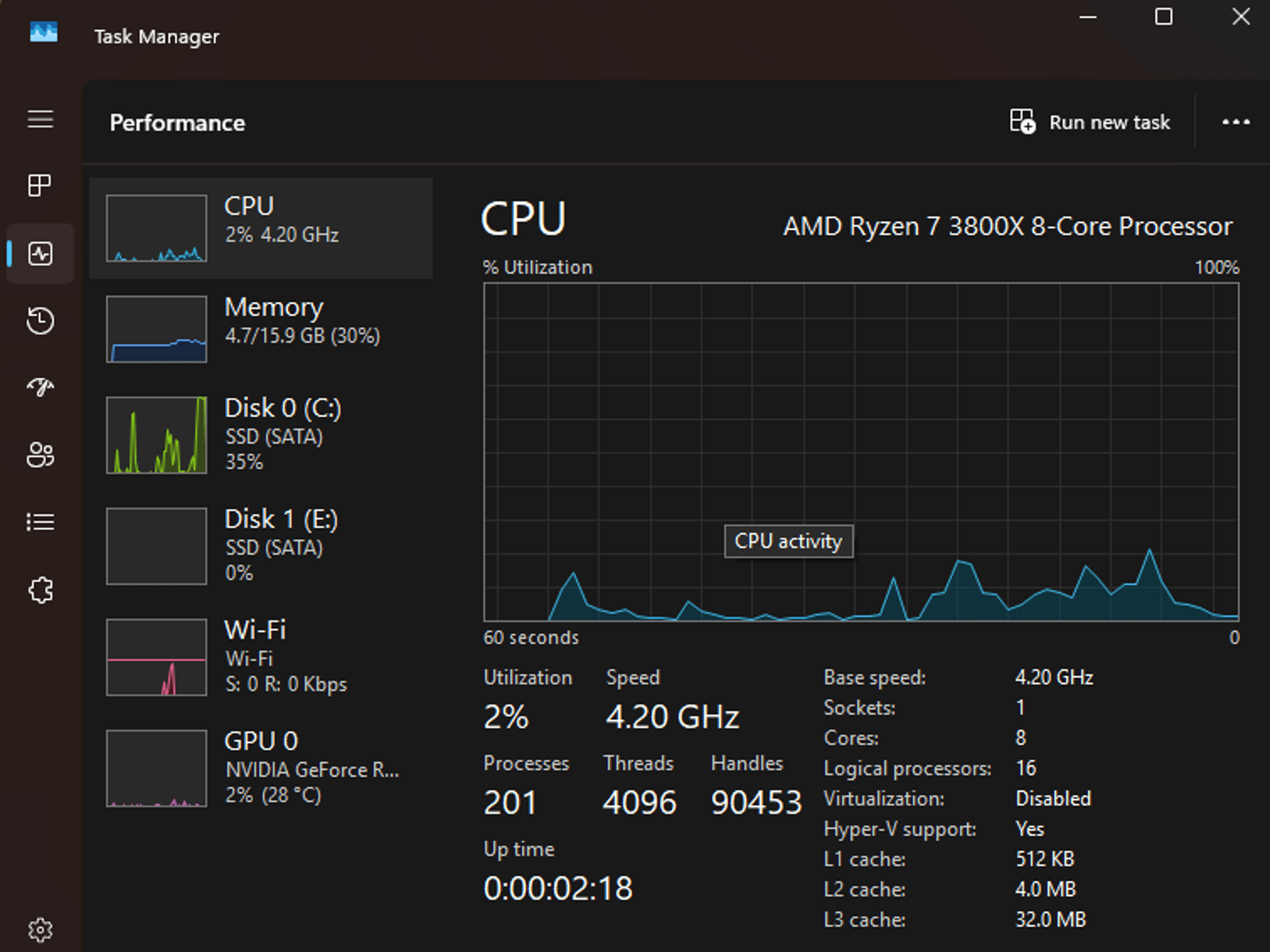The height and width of the screenshot is (952, 1270).
Task: Minimize the Task Manager window
Action: [x=1088, y=17]
